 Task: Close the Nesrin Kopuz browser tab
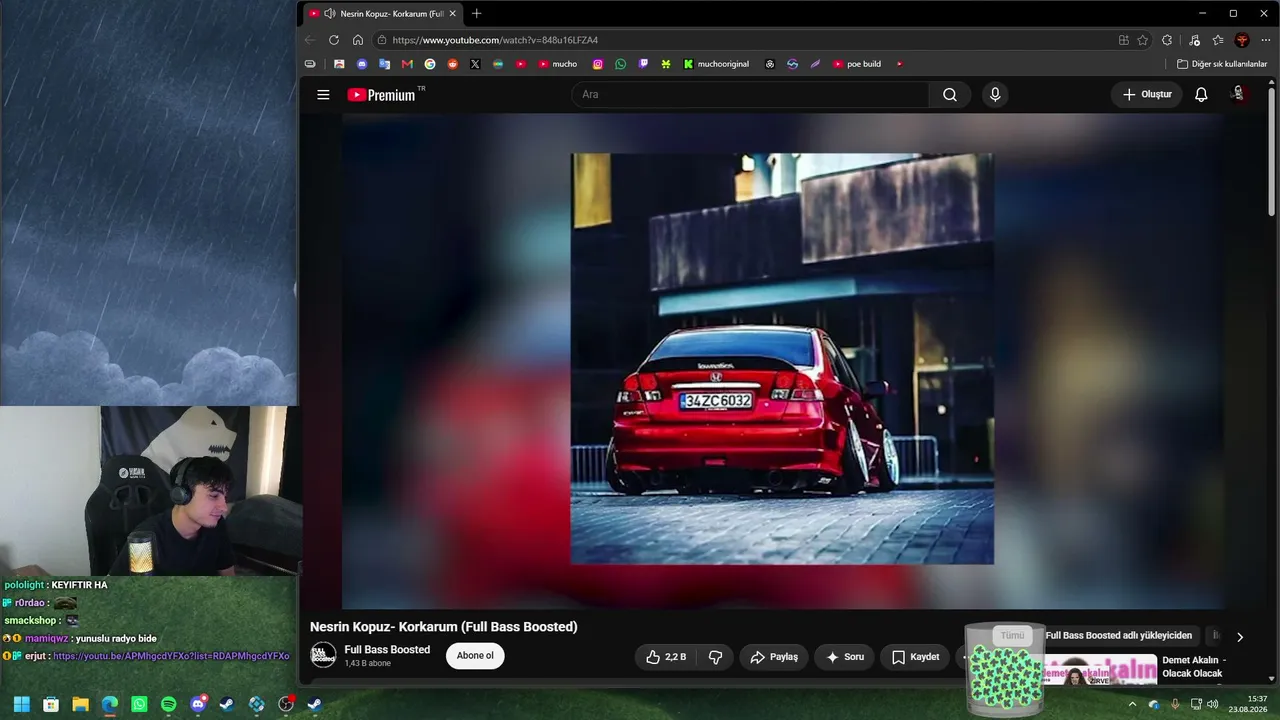[452, 14]
